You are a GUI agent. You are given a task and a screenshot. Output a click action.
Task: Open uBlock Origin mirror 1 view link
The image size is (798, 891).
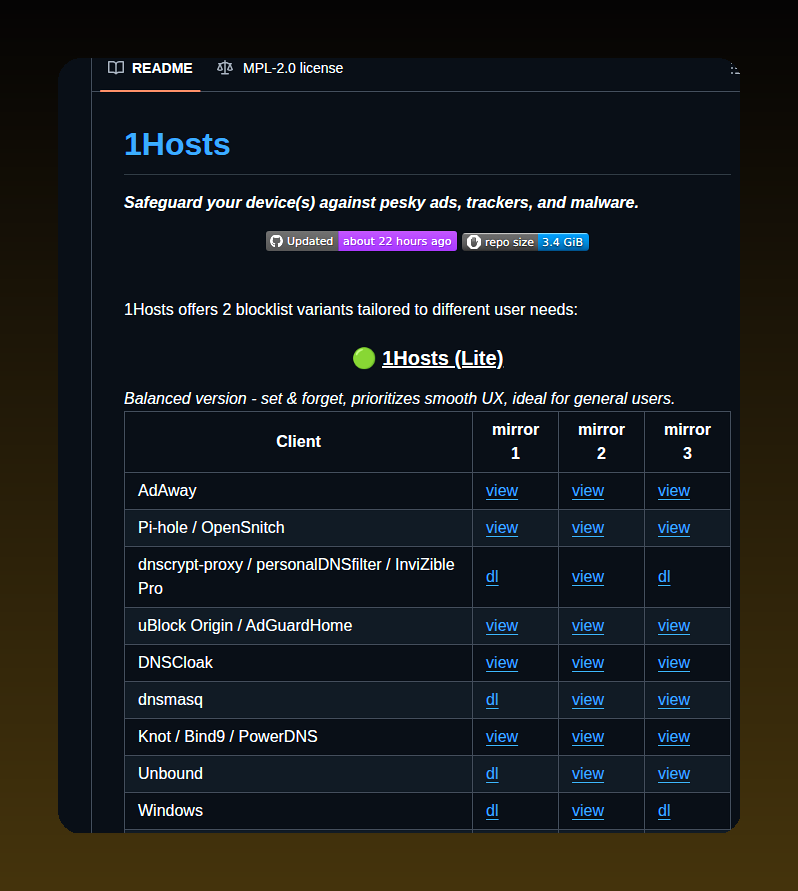point(502,626)
